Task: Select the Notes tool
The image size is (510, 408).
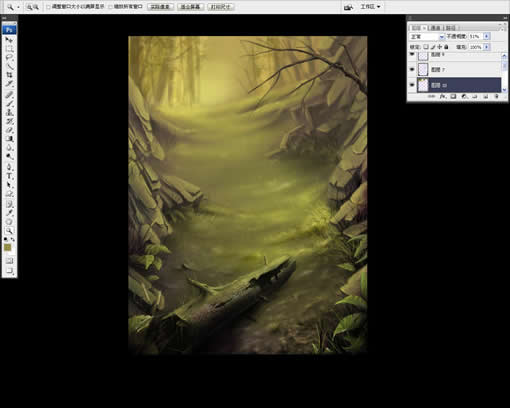Action: point(9,204)
